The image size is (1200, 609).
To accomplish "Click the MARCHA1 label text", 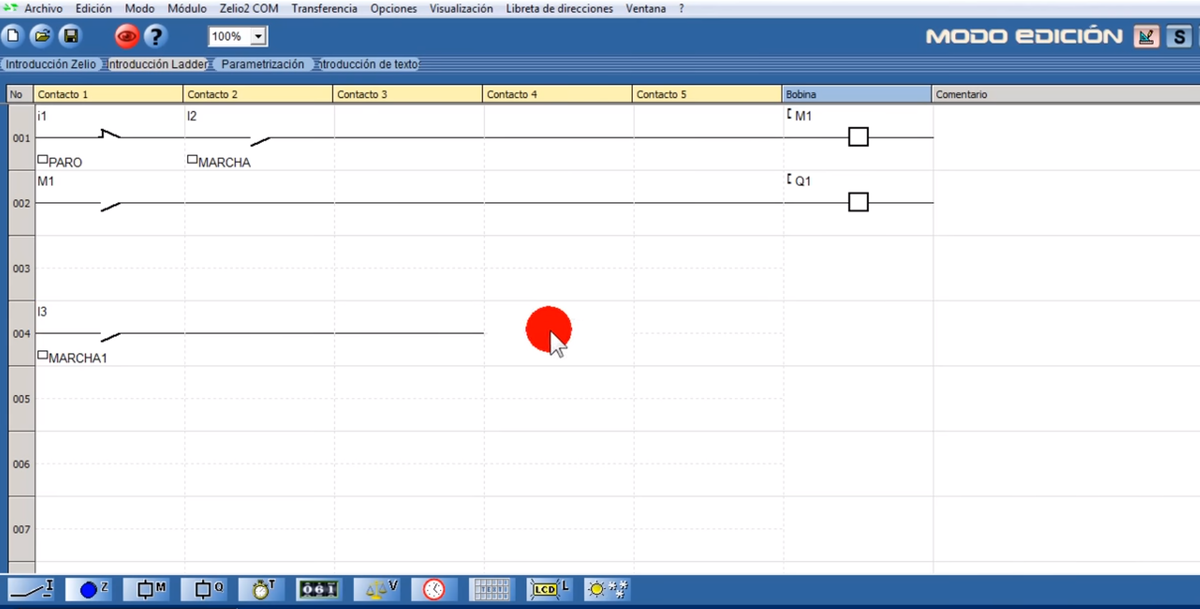I will pos(77,357).
